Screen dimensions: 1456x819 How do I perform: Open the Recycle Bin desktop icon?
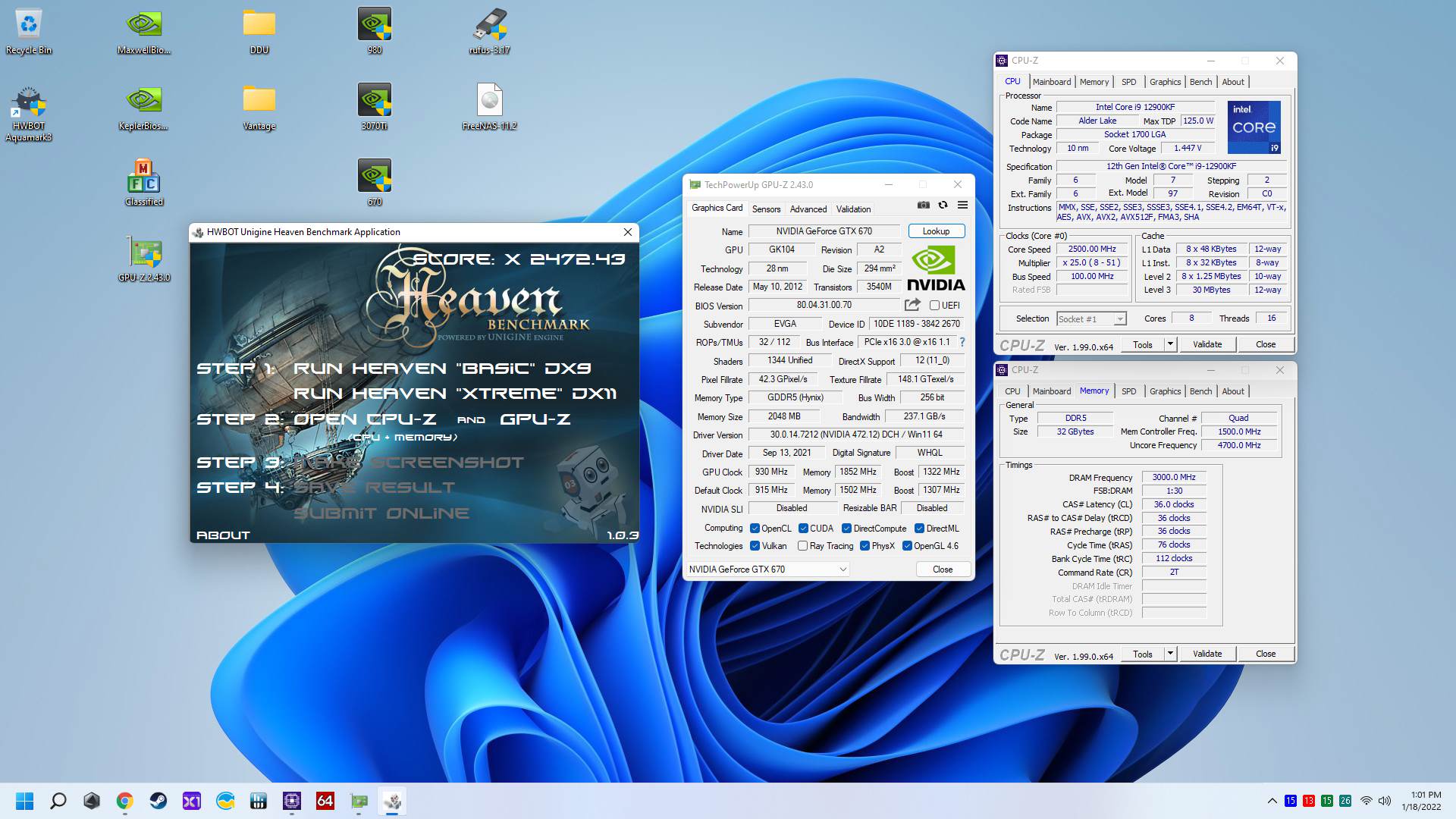pos(29,32)
